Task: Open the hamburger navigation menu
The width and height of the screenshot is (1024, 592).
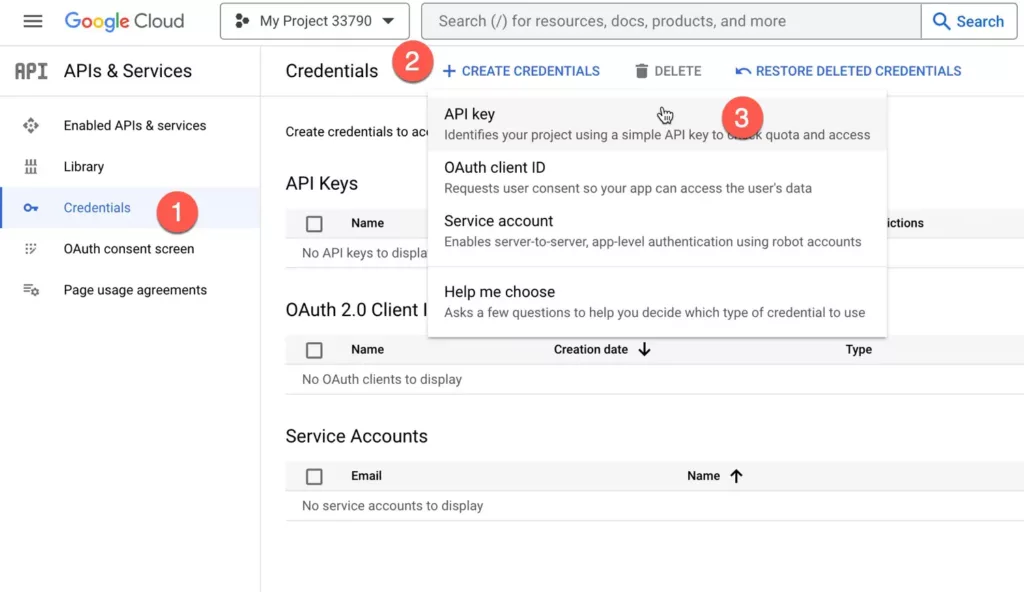Action: click(33, 21)
